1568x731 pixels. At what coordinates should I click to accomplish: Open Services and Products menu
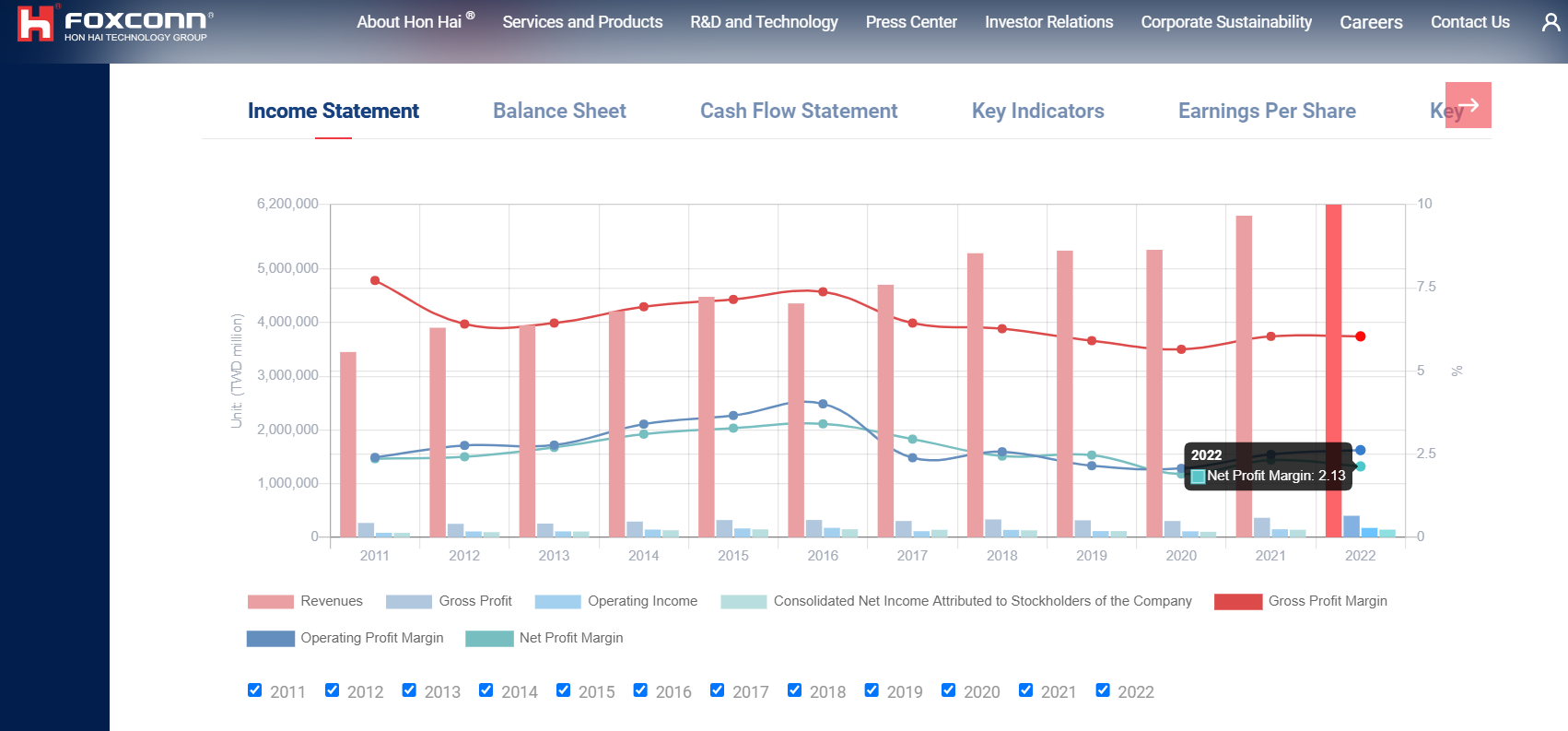click(582, 22)
